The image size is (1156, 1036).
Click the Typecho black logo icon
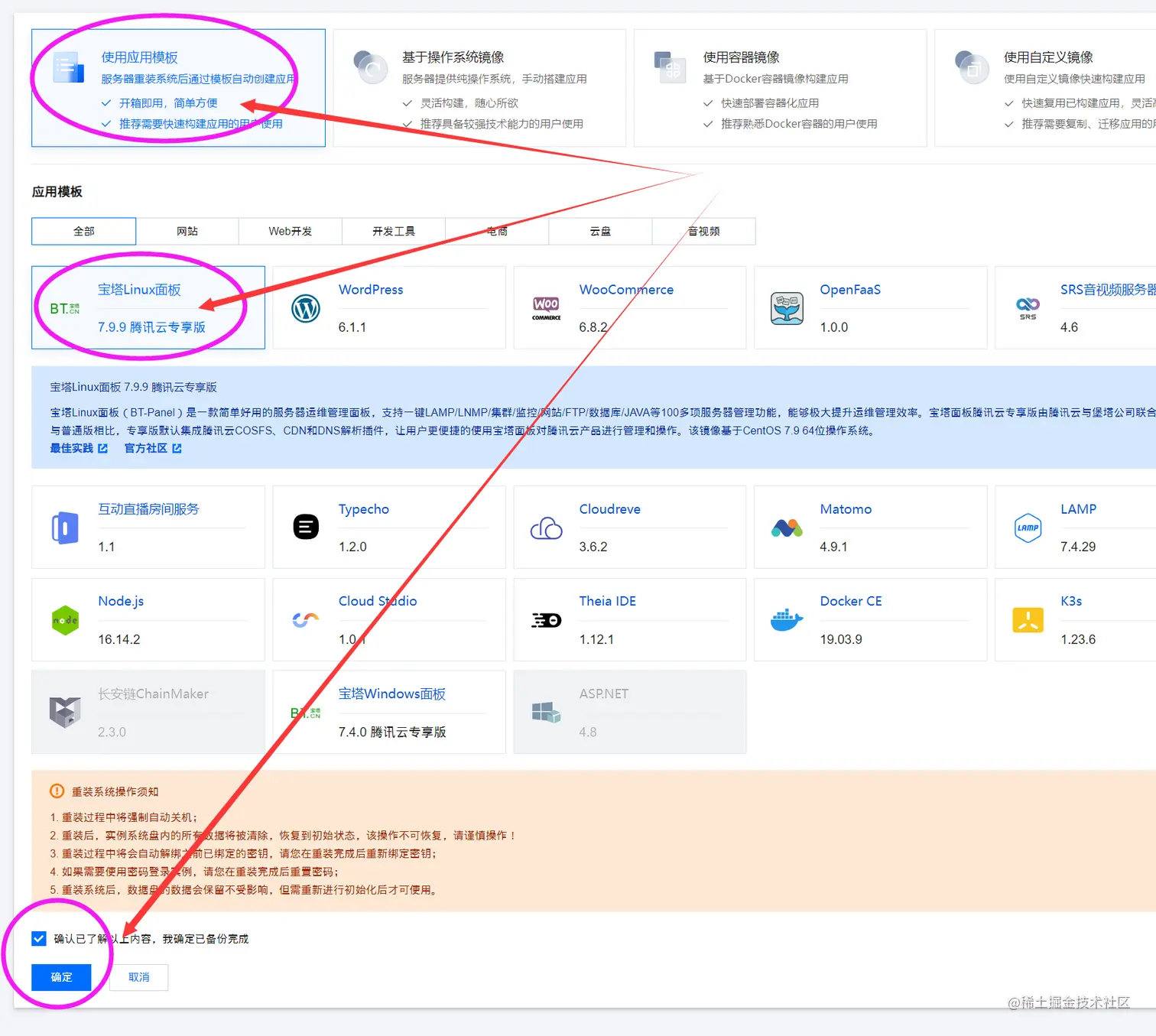(306, 527)
